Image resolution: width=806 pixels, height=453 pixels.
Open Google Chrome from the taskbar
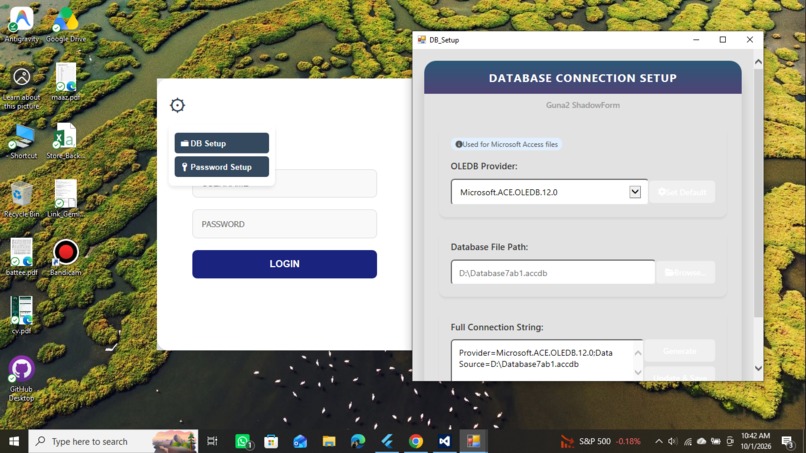coord(416,441)
